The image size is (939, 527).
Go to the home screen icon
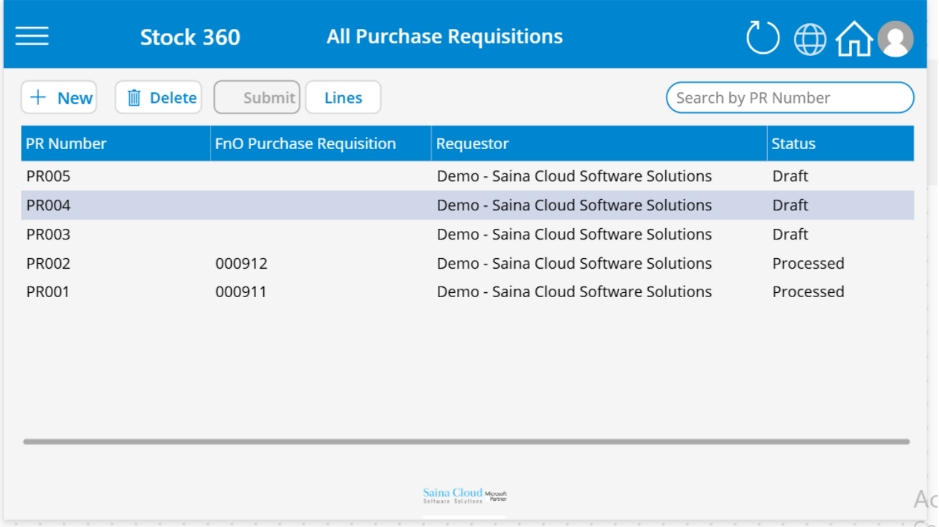pyautogui.click(x=854, y=38)
